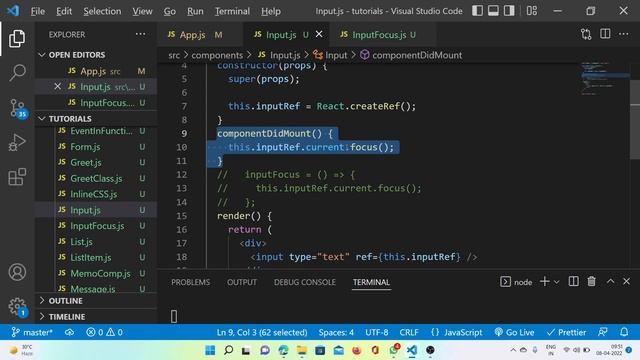Select the node terminal instance

pos(516,282)
